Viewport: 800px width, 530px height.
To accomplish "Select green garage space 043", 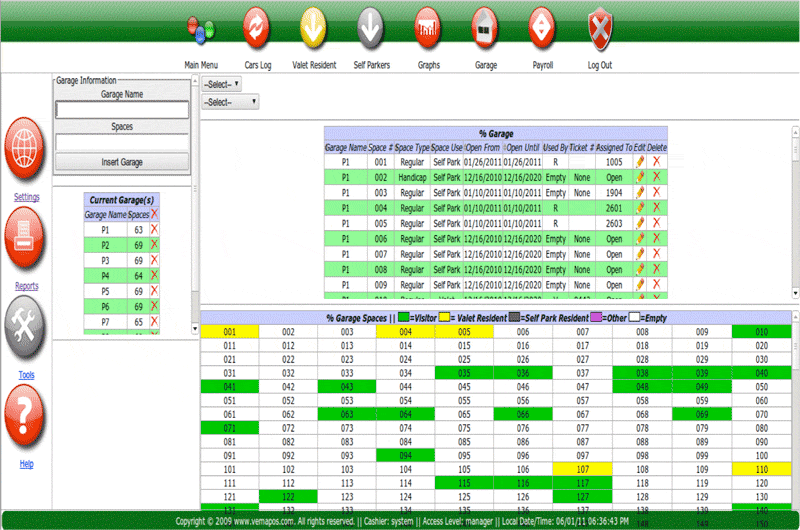I will pos(347,386).
